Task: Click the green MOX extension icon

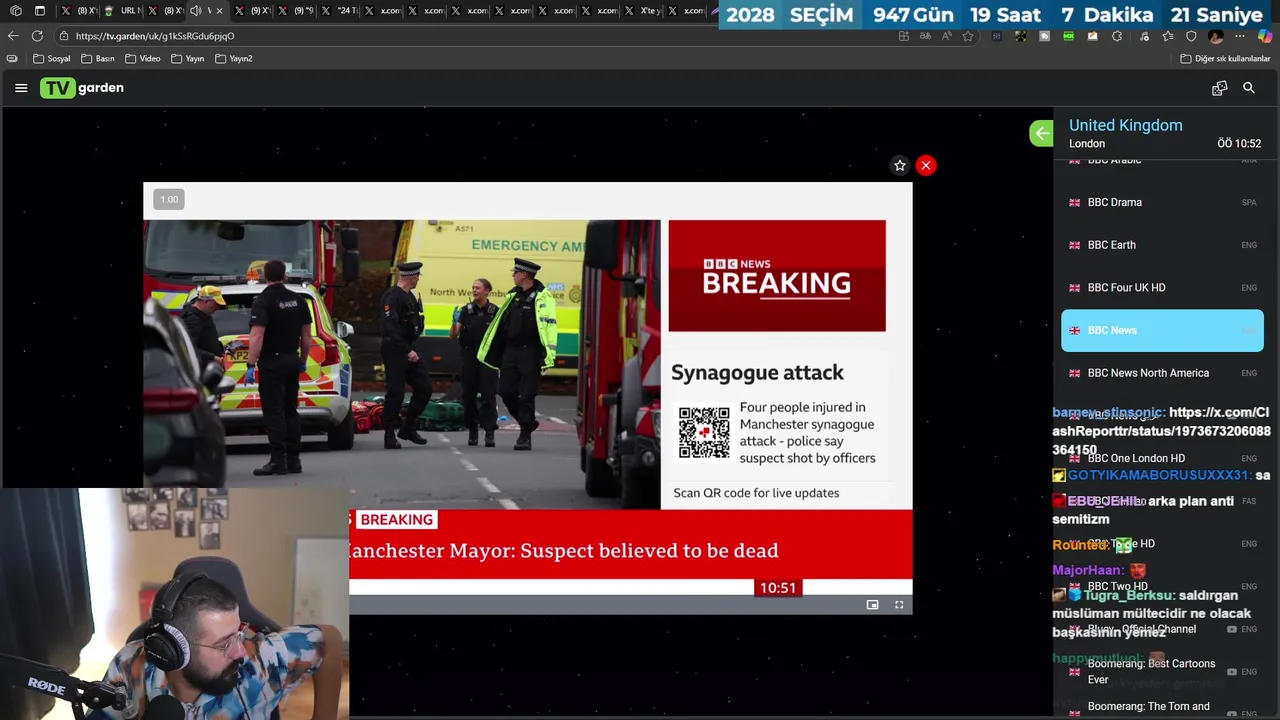Action: point(1068,36)
